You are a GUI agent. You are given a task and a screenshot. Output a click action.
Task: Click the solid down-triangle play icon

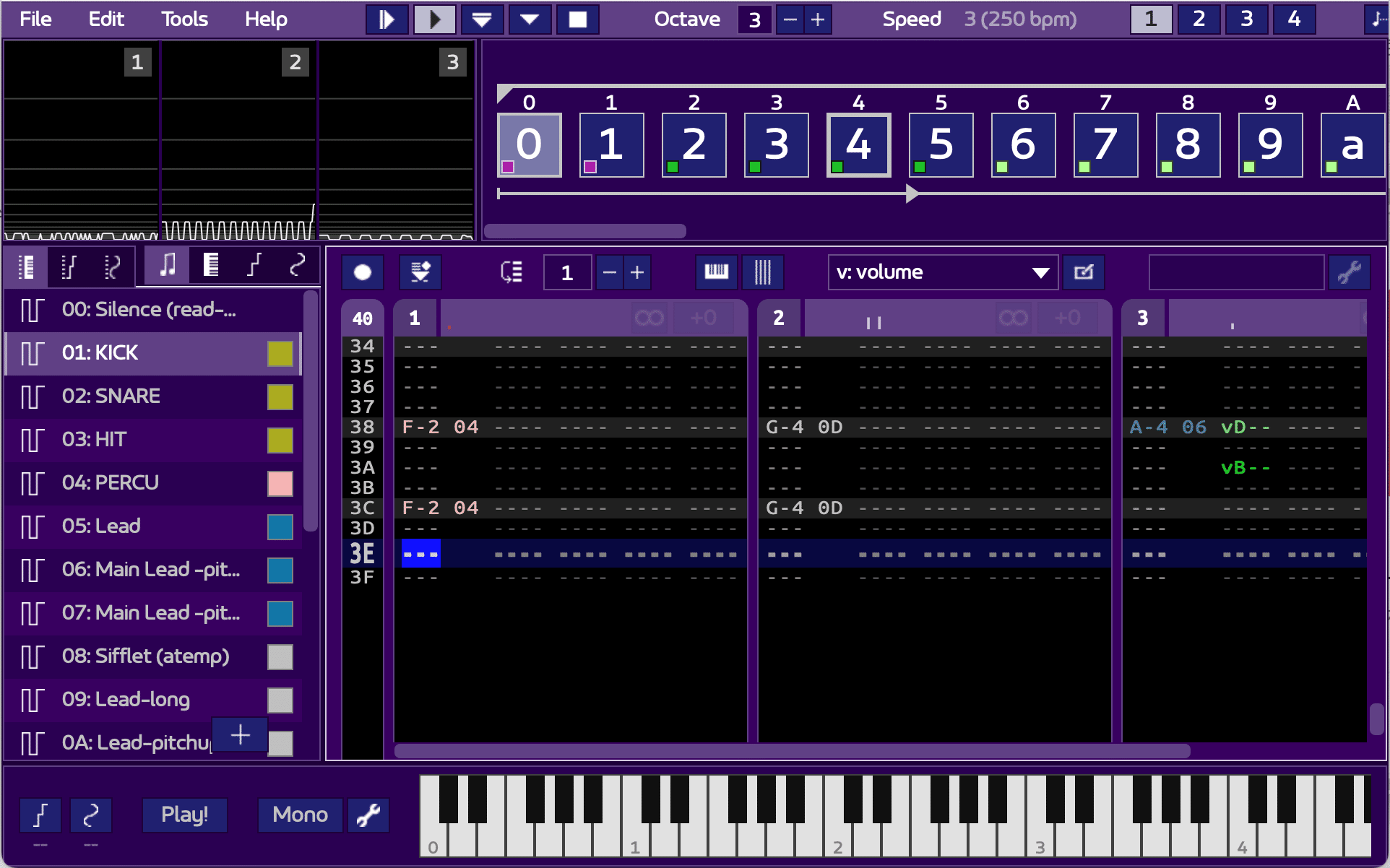530,19
